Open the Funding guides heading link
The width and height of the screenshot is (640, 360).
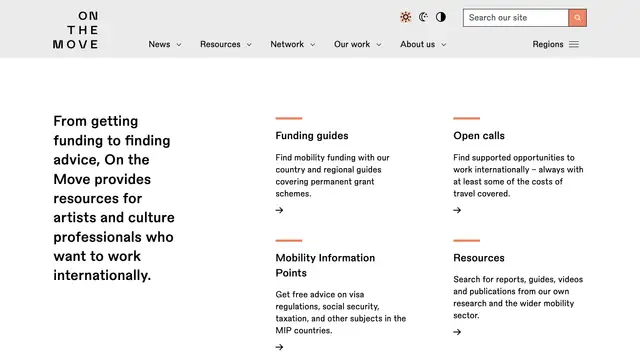pyautogui.click(x=312, y=136)
